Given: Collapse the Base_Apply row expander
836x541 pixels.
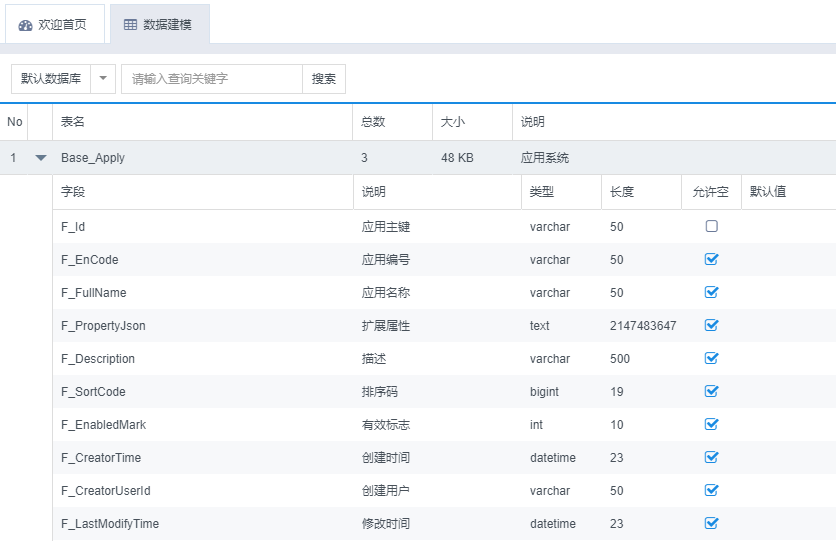Looking at the screenshot, I should (41, 158).
